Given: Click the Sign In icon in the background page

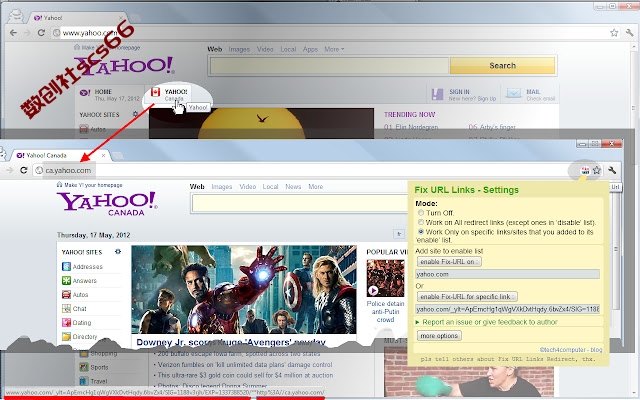Looking at the screenshot, I should [x=437, y=94].
